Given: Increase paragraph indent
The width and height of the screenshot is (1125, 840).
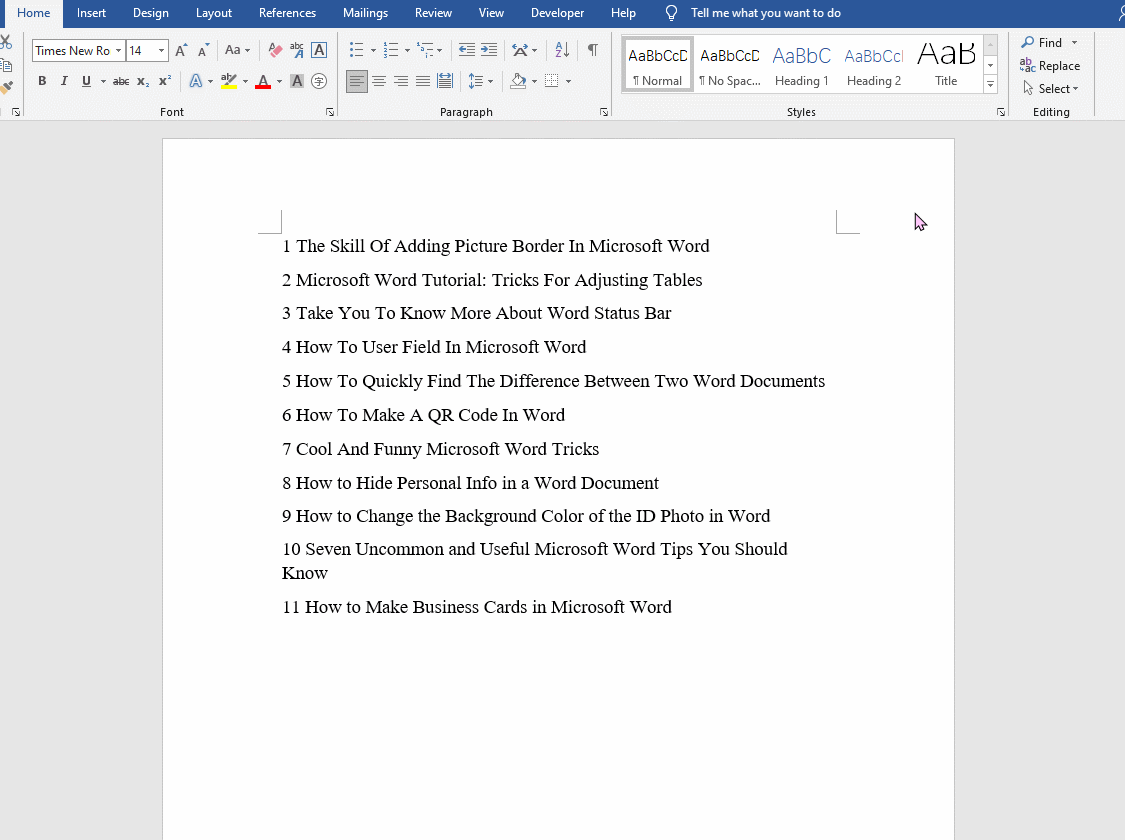Looking at the screenshot, I should tap(489, 50).
